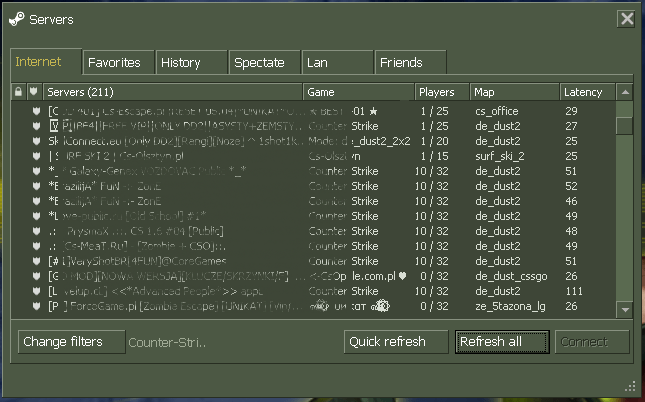Click the shield icon on the Cs-MeaT.Ru Zombie row
Image resolution: width=645 pixels, height=402 pixels.
[37, 246]
